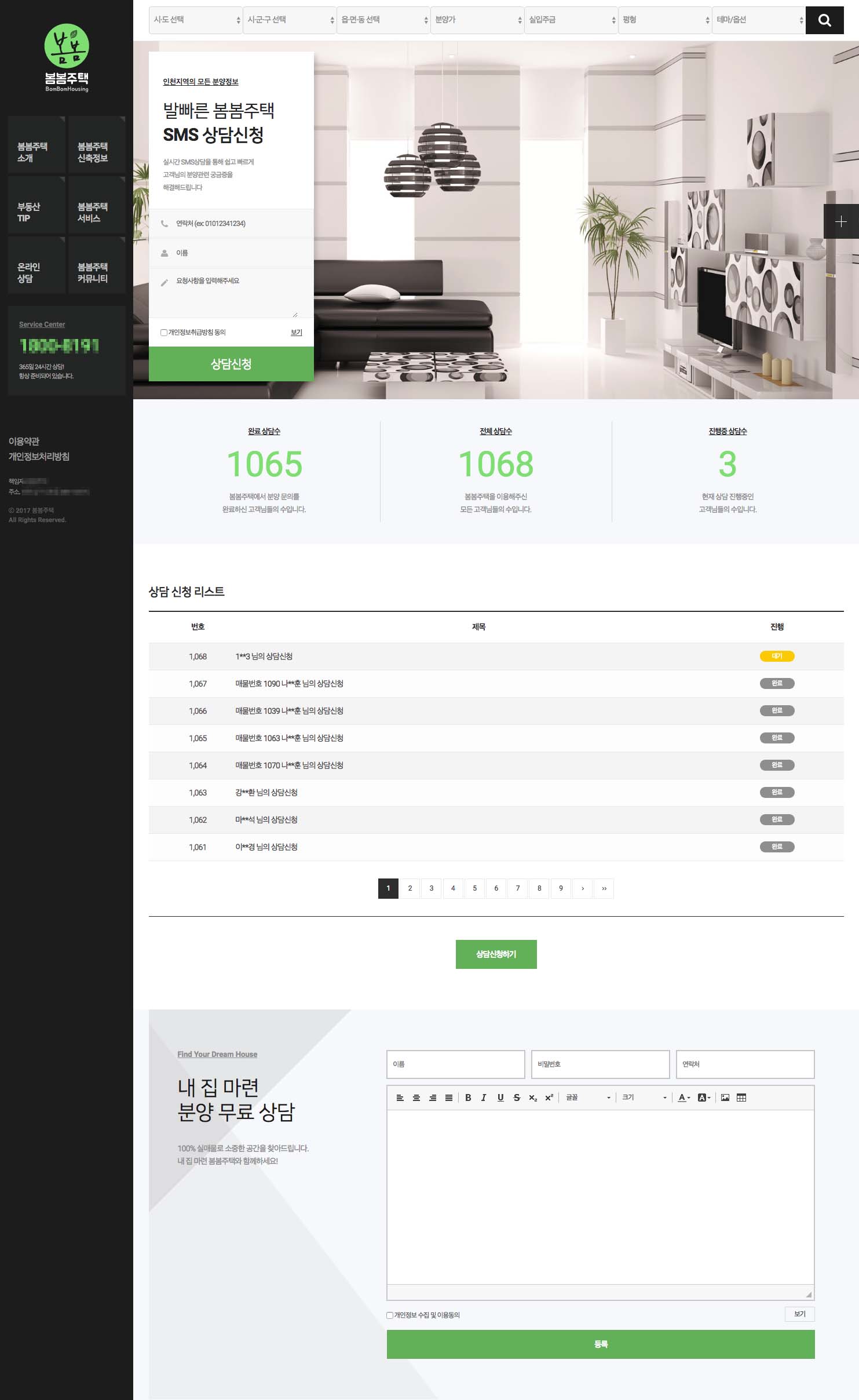
Task: Click 이름 input in SMS form
Action: (x=231, y=253)
